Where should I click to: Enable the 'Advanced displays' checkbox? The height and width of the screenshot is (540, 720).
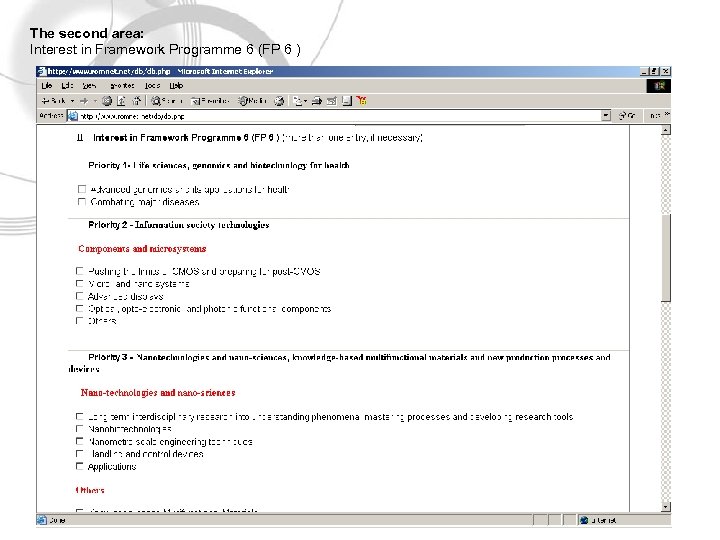tap(79, 296)
